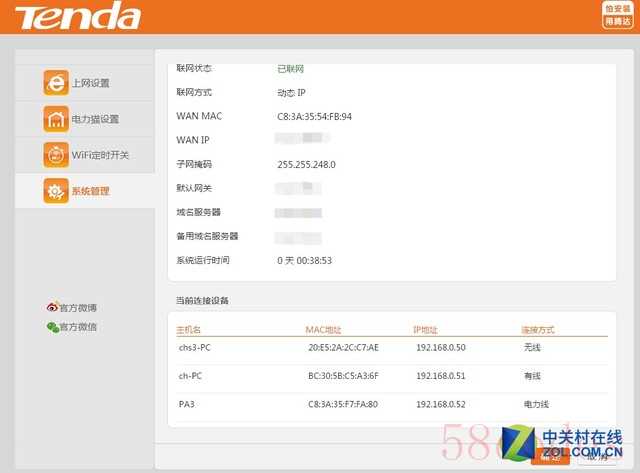Open the WiFi定时开关 menu item

point(100,155)
